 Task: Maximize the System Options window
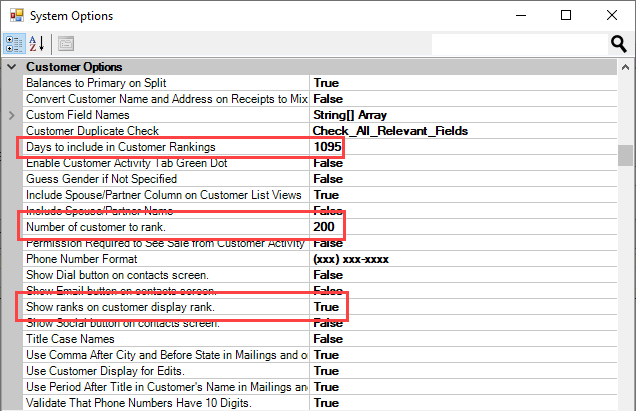566,15
